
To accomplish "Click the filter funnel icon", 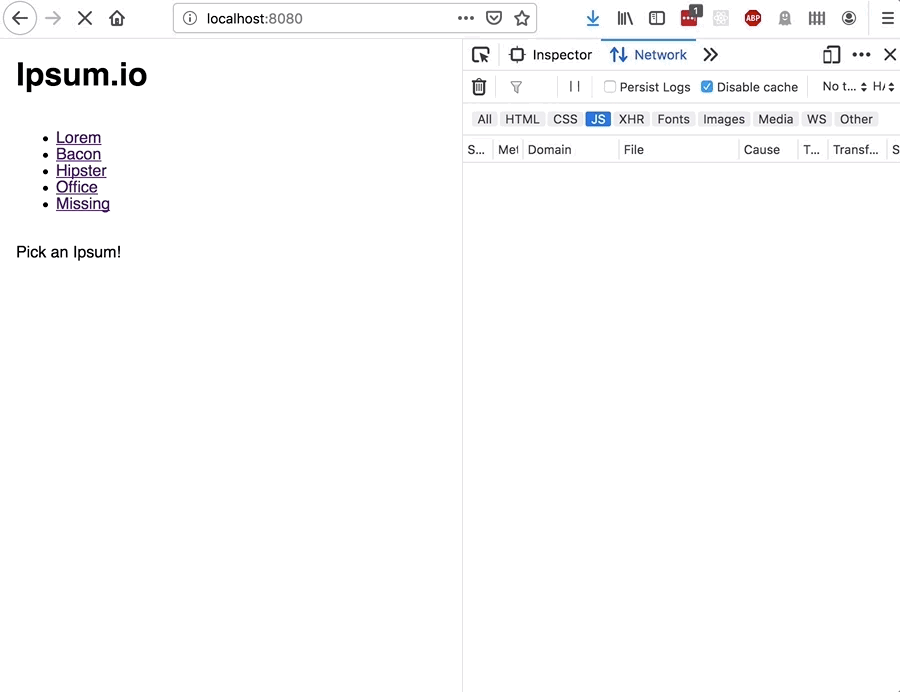I will click(516, 87).
